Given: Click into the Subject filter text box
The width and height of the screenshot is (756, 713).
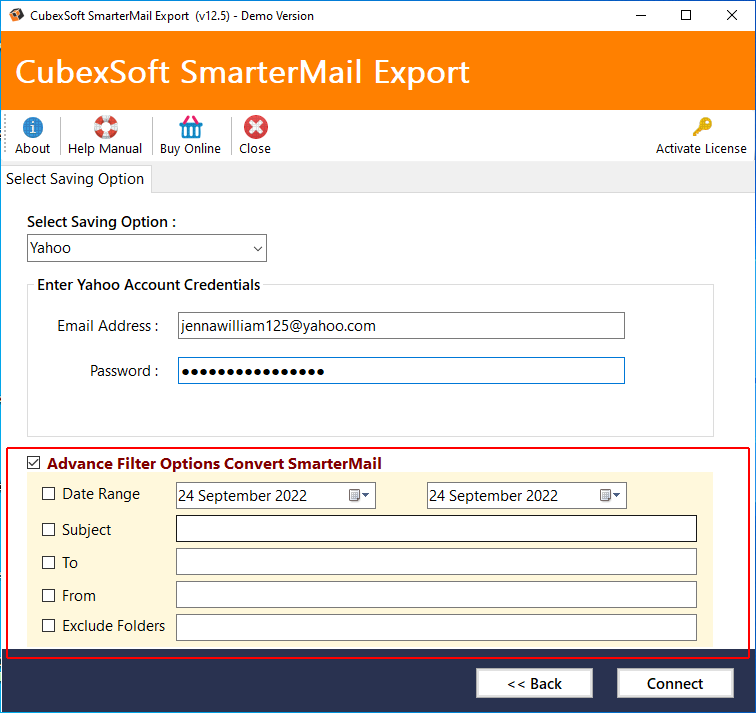Looking at the screenshot, I should [436, 528].
